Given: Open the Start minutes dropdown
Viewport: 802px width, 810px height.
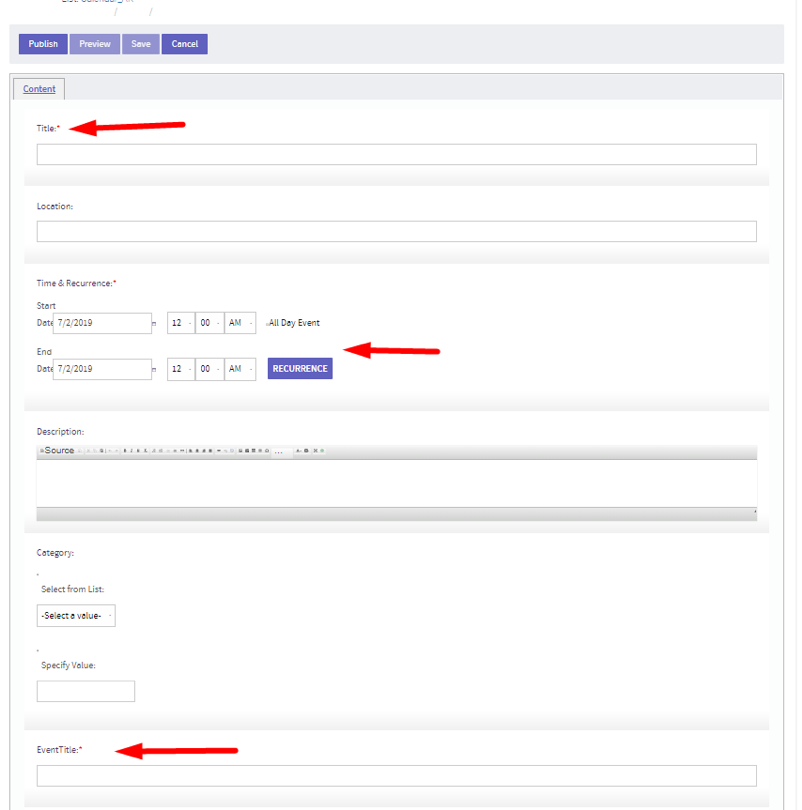Looking at the screenshot, I should (x=208, y=323).
